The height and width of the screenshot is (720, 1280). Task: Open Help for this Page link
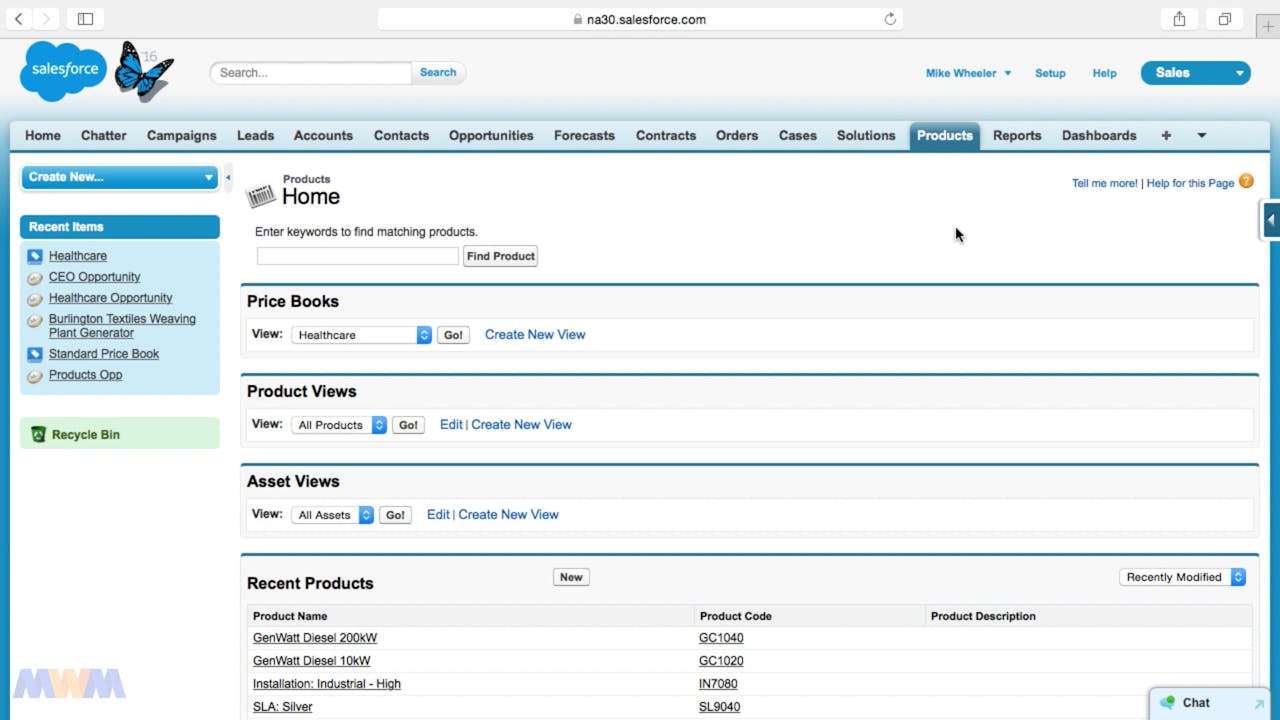tap(1190, 183)
